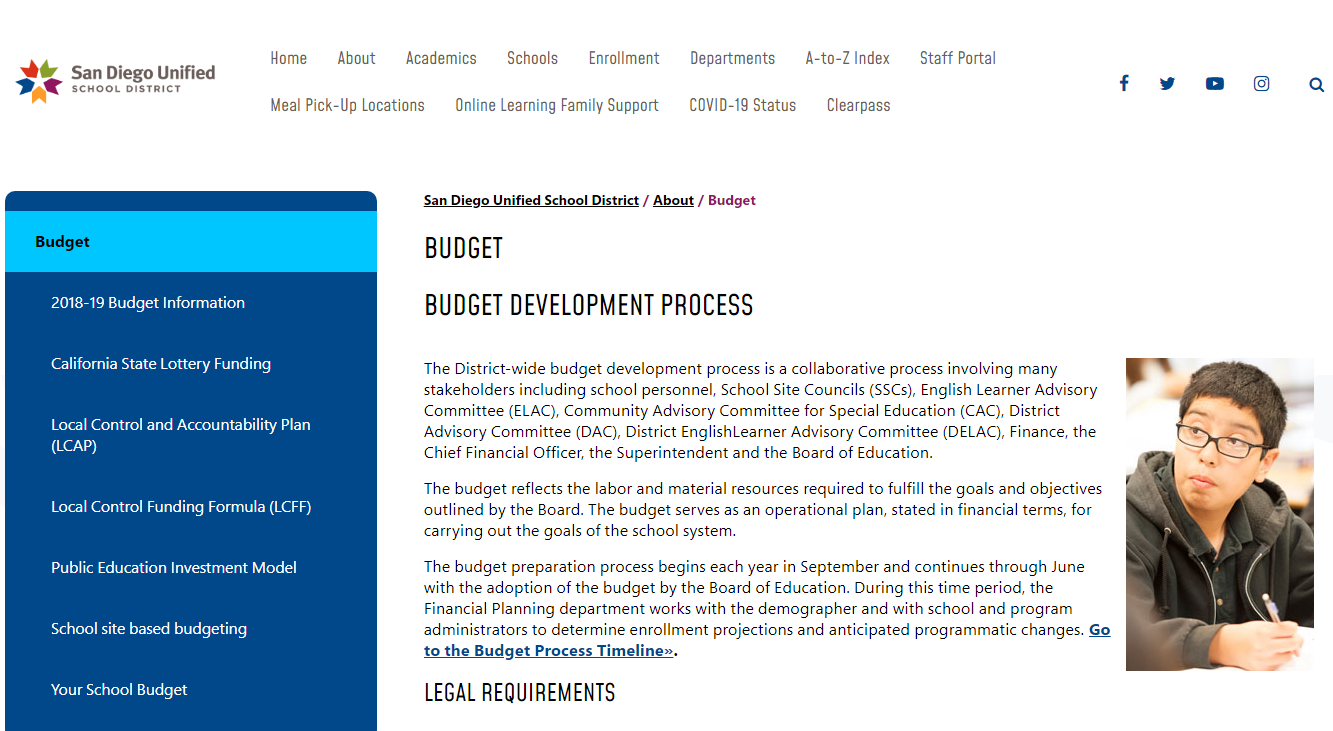This screenshot has width=1333, height=731.
Task: Open the Facebook icon link
Action: point(1124,84)
